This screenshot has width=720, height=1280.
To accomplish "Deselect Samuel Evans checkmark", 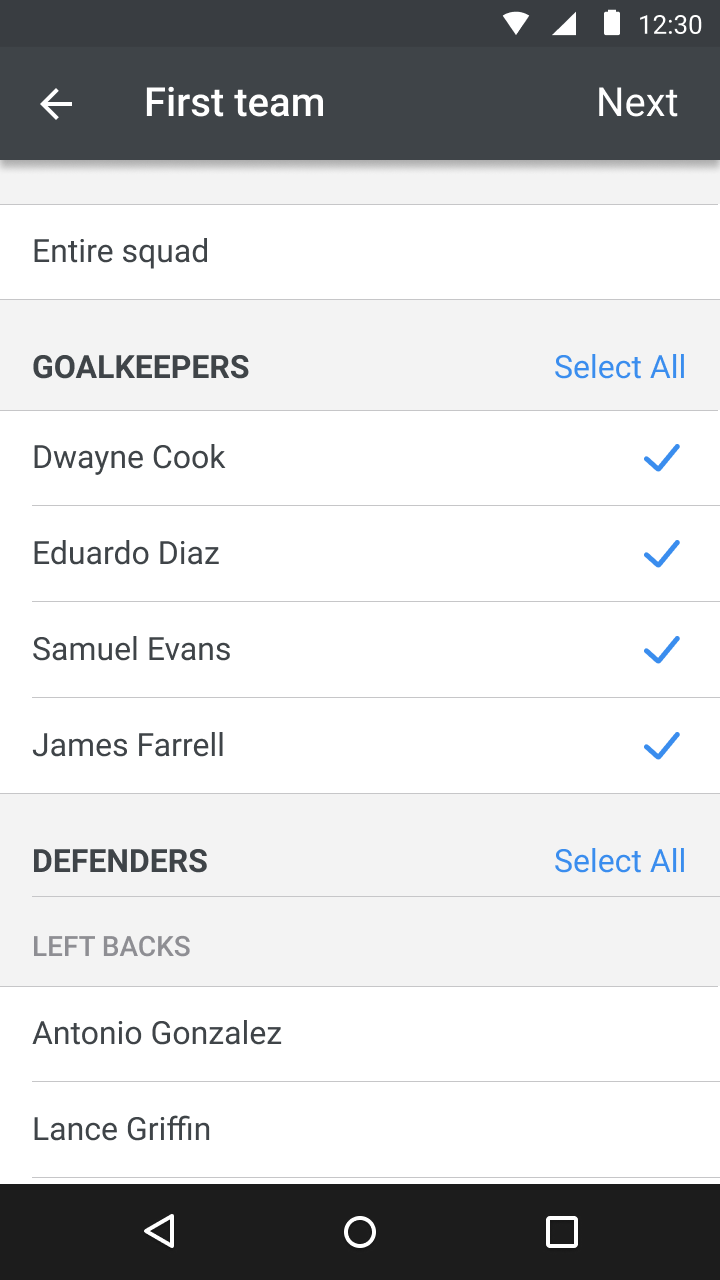I will pyautogui.click(x=661, y=650).
